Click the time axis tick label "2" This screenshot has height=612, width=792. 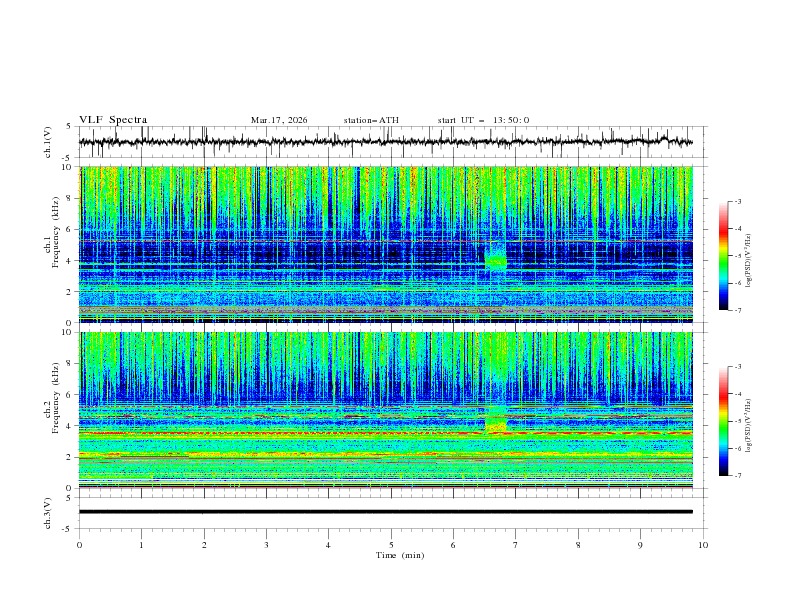(204, 545)
